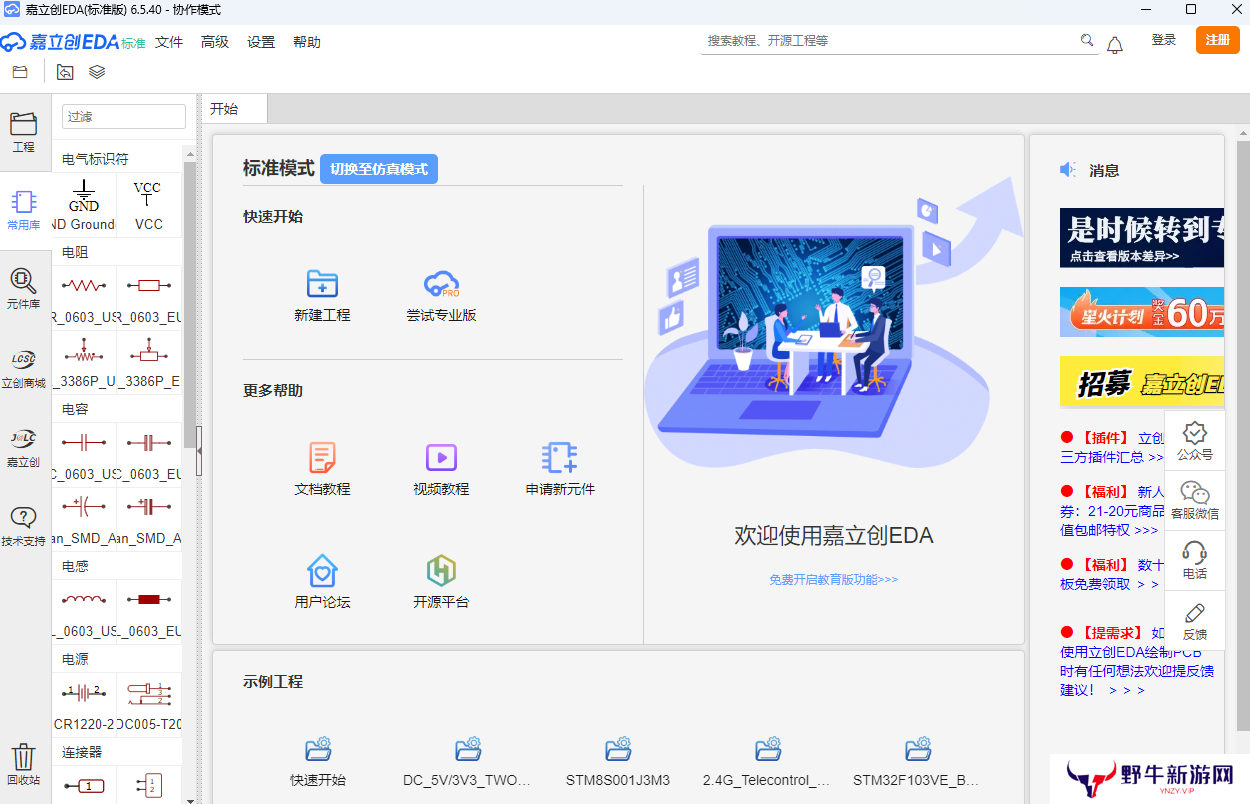The image size is (1250, 804).
Task: Open the 立创商城 LCSC store panel
Action: tap(23, 367)
